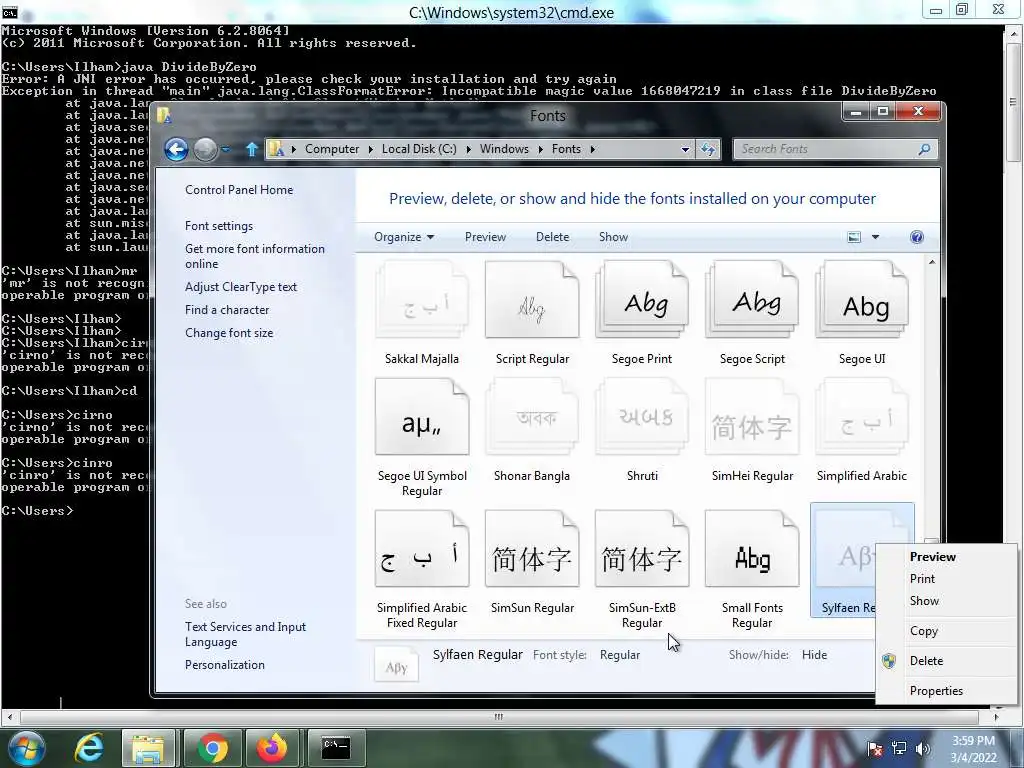Open Get more font information online
The image size is (1024, 768).
(255, 256)
